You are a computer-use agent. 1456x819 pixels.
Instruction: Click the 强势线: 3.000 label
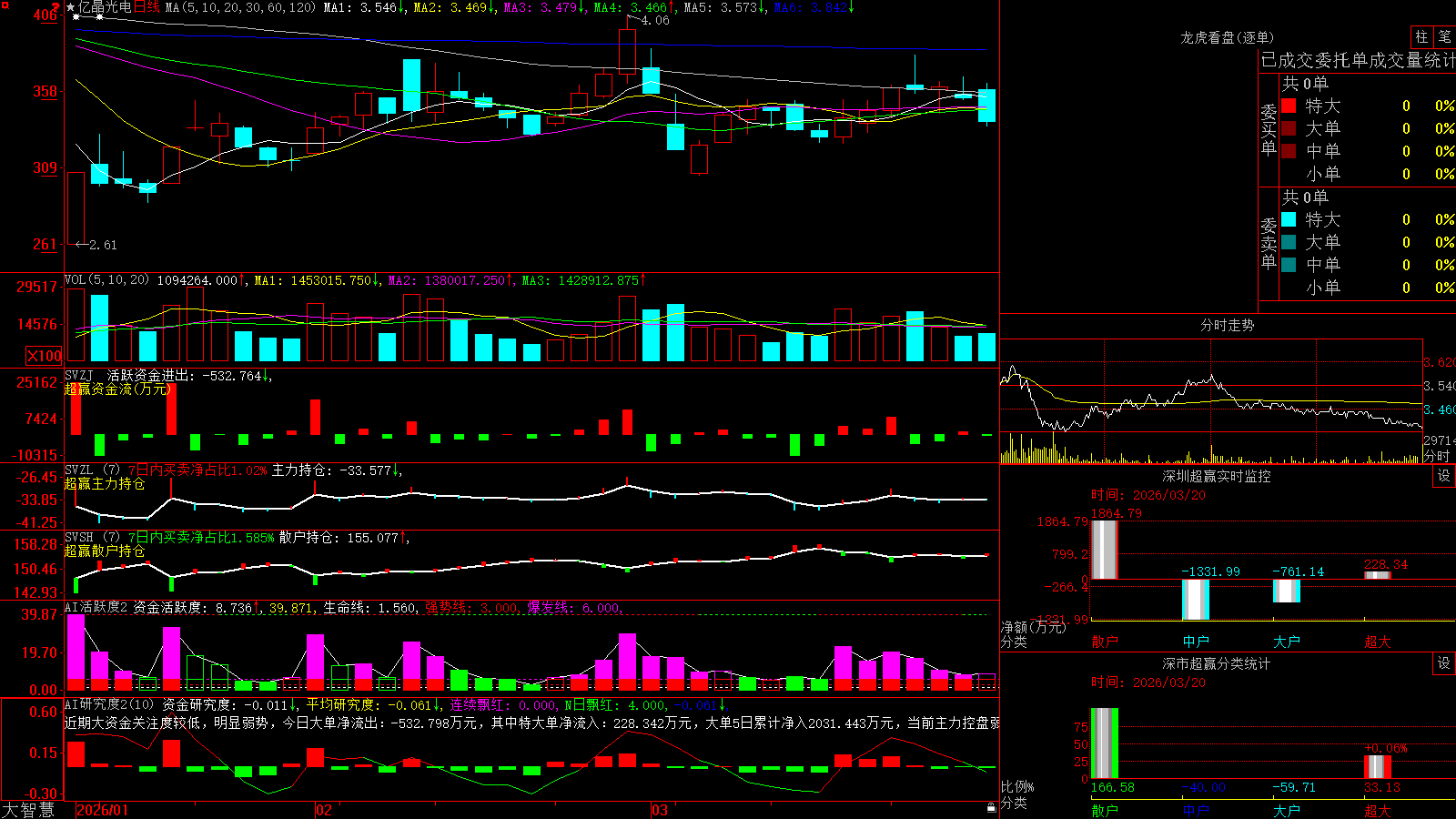(x=471, y=608)
